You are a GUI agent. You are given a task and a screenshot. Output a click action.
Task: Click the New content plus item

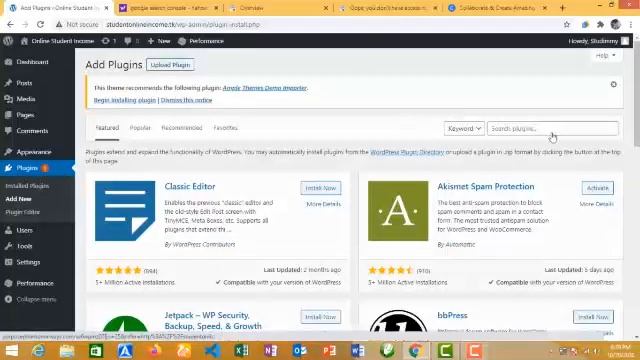click(159, 41)
